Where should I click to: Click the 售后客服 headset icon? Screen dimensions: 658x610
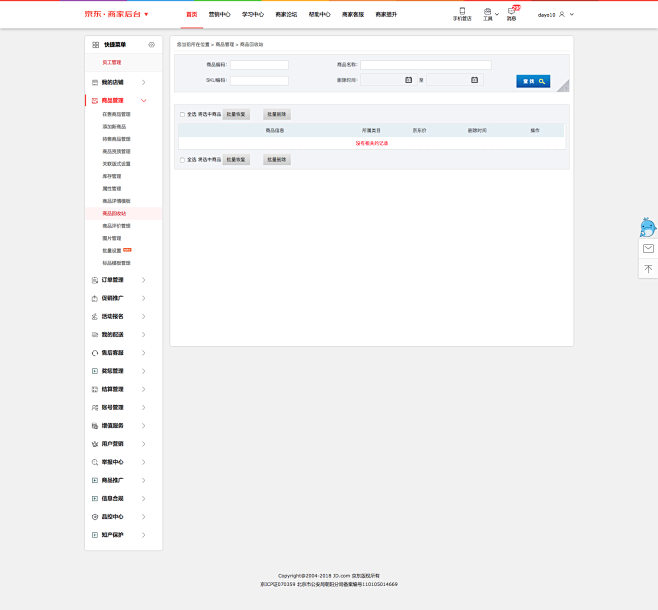tap(95, 353)
